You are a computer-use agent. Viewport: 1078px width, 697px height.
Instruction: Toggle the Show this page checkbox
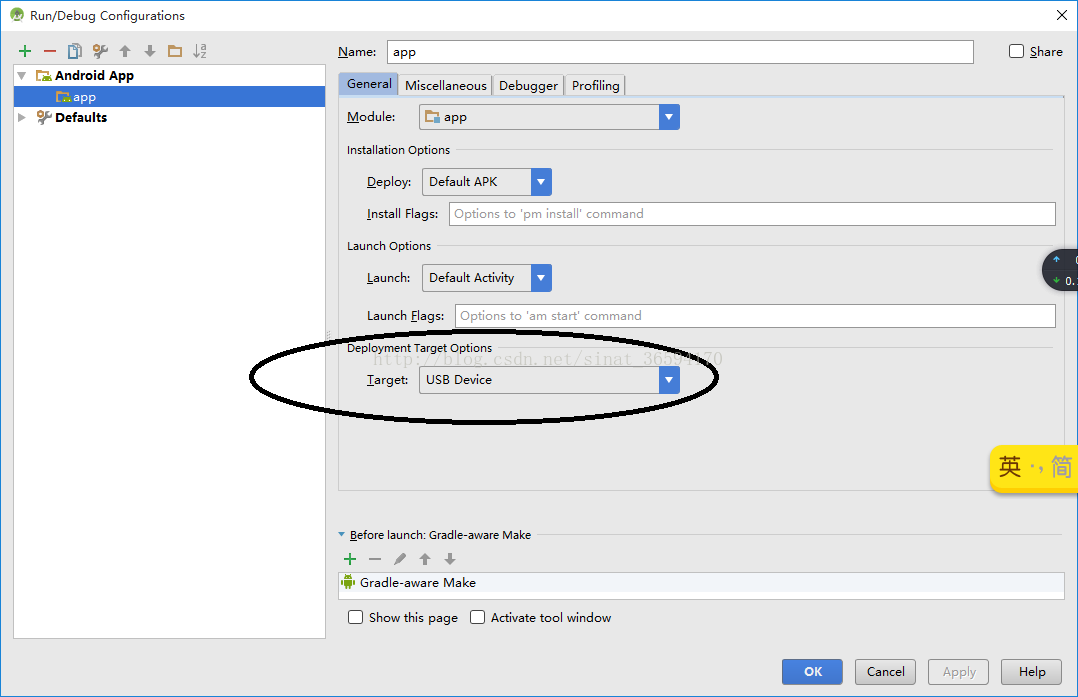click(356, 617)
